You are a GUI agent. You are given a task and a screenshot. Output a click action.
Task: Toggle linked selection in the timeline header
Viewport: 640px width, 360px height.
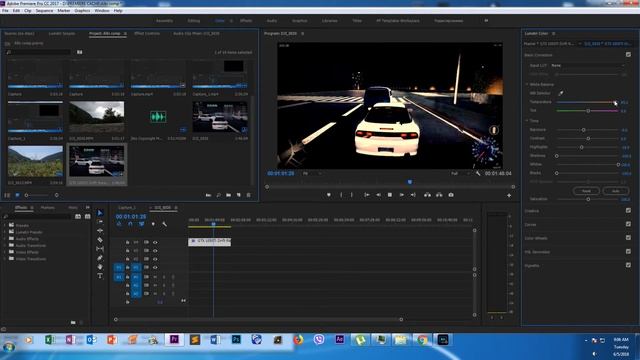pos(142,224)
